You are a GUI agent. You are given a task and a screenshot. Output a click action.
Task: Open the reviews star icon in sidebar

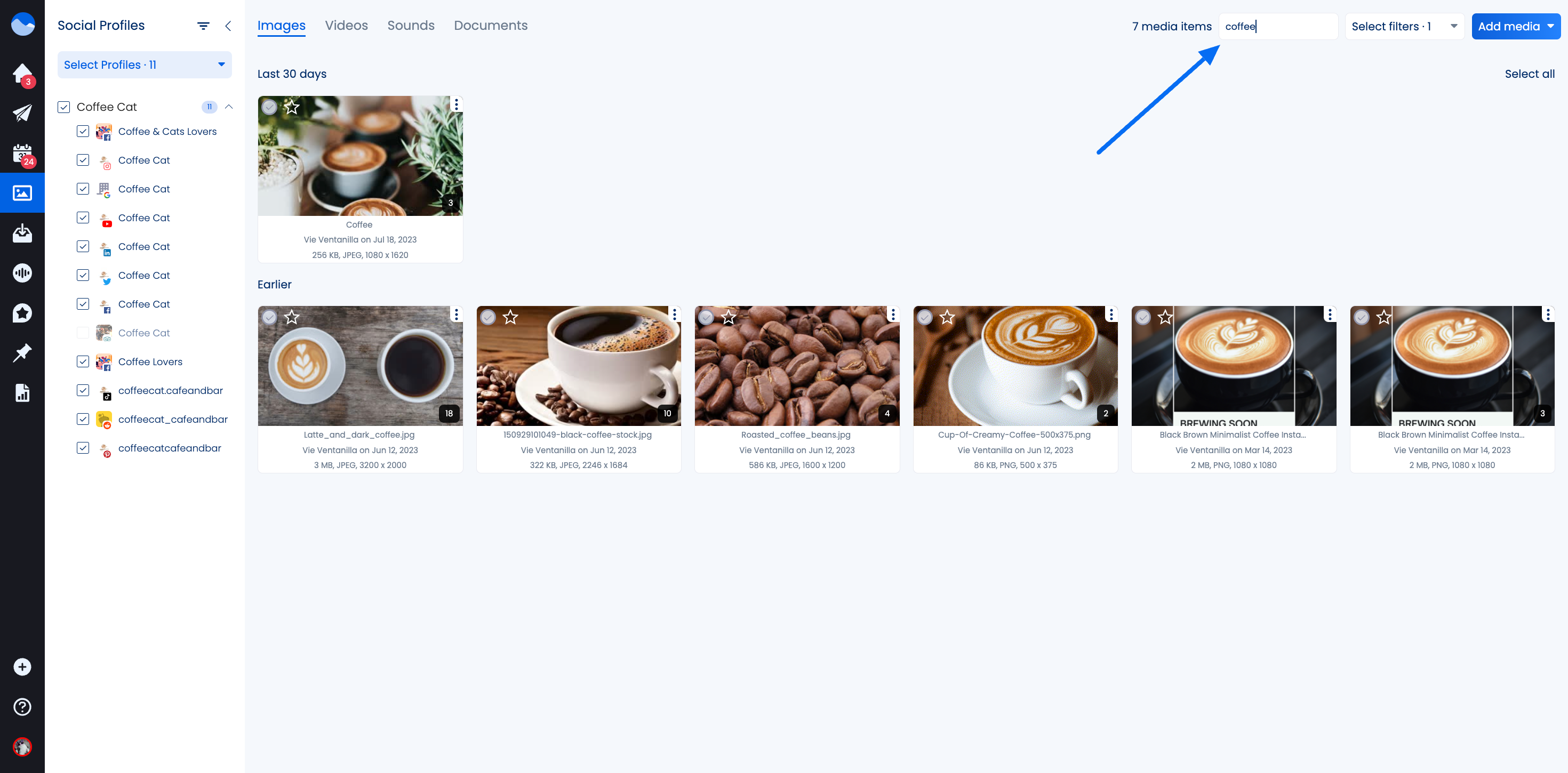point(22,313)
